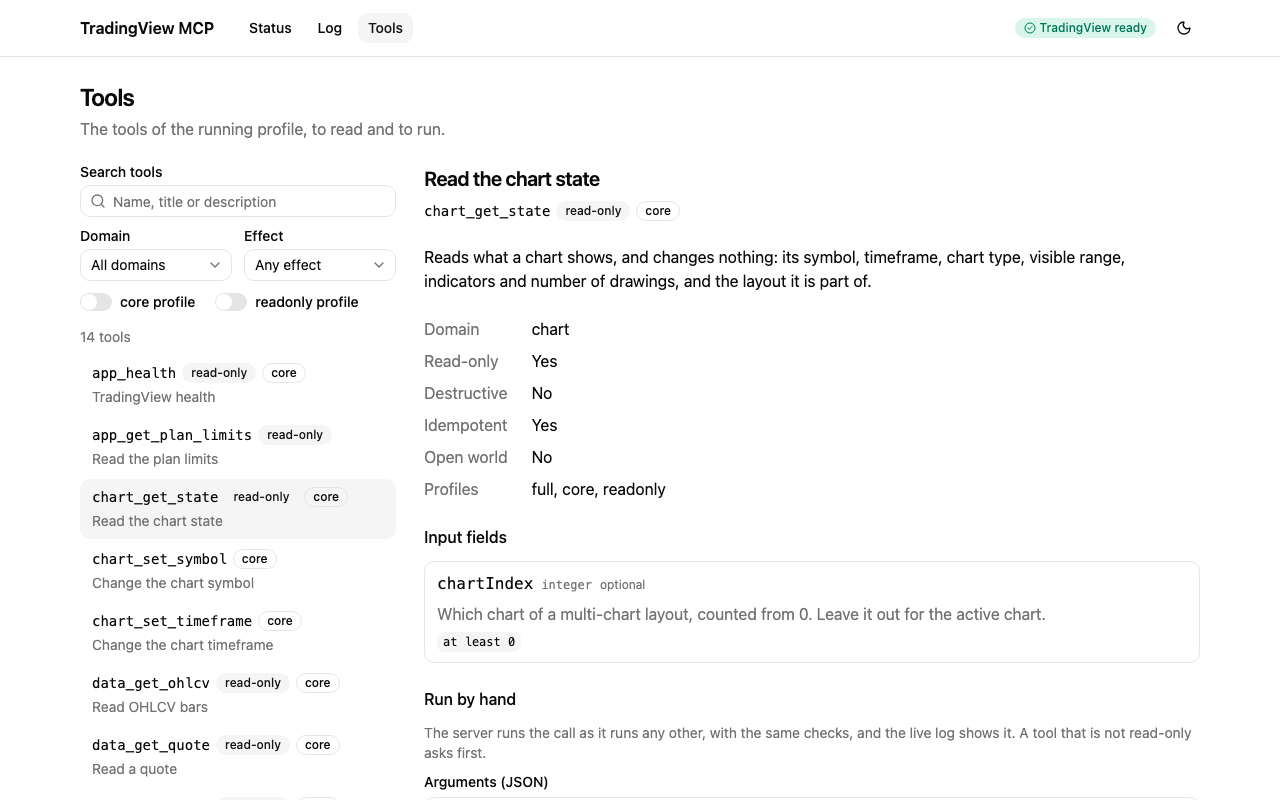
Task: Select the data_get_quote tool
Action: pyautogui.click(x=238, y=757)
